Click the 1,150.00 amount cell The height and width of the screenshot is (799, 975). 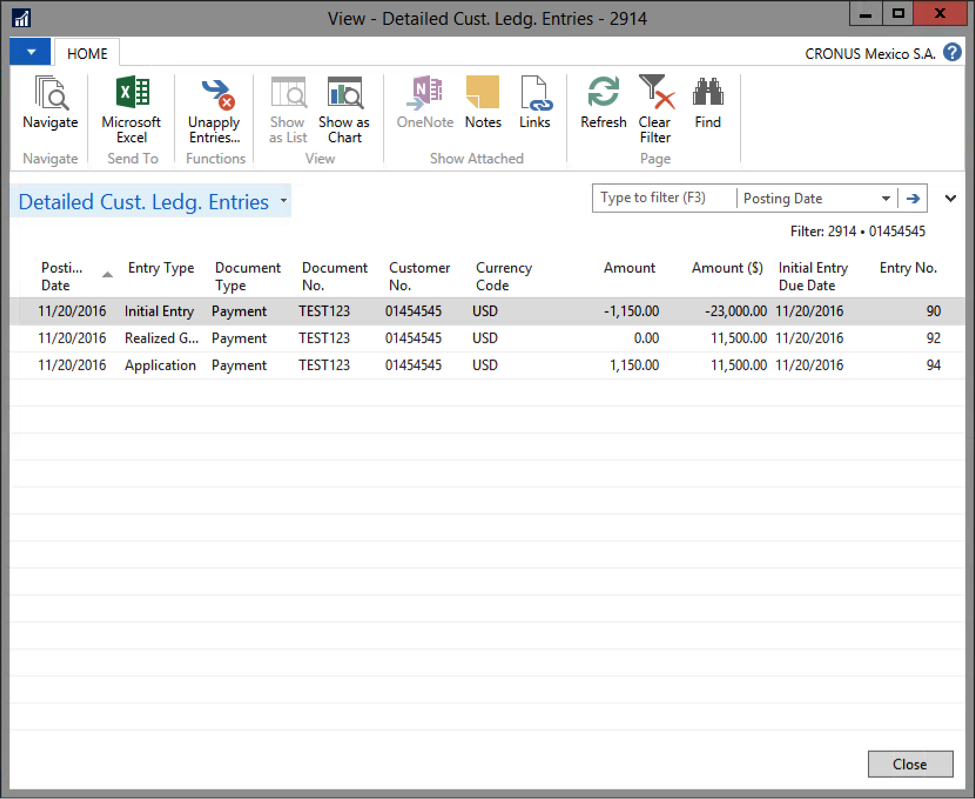click(x=634, y=366)
